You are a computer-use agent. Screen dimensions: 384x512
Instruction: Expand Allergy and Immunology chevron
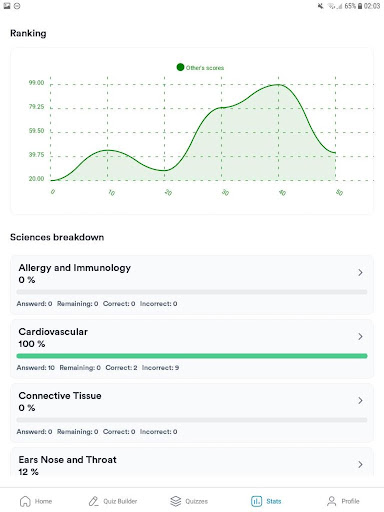(x=360, y=273)
